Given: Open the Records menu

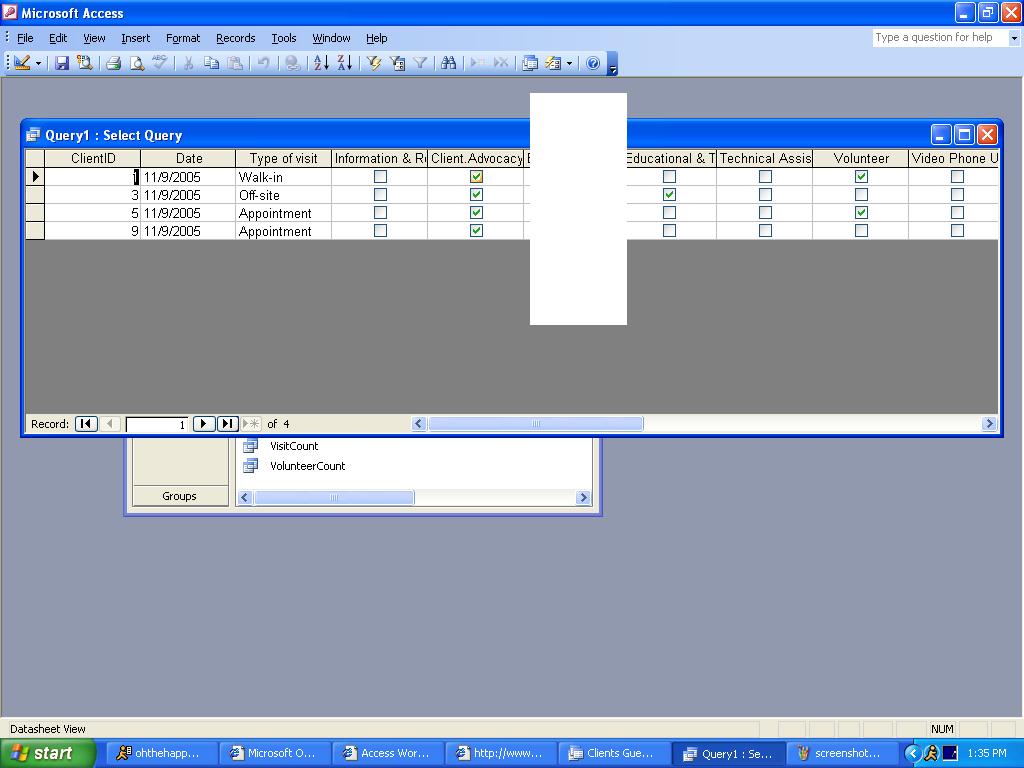Looking at the screenshot, I should click(x=236, y=38).
